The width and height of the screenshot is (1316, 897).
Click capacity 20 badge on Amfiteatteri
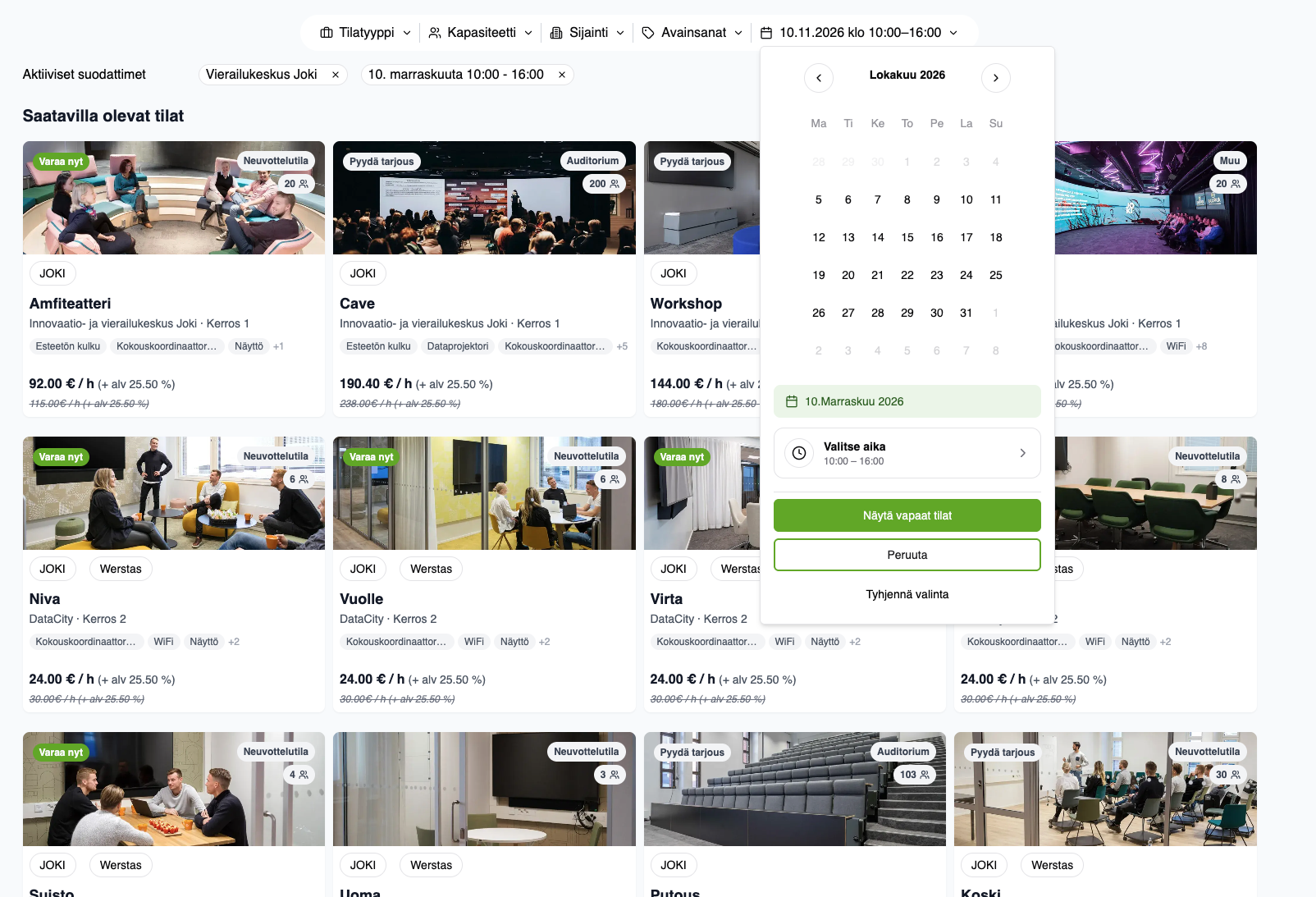click(x=296, y=184)
